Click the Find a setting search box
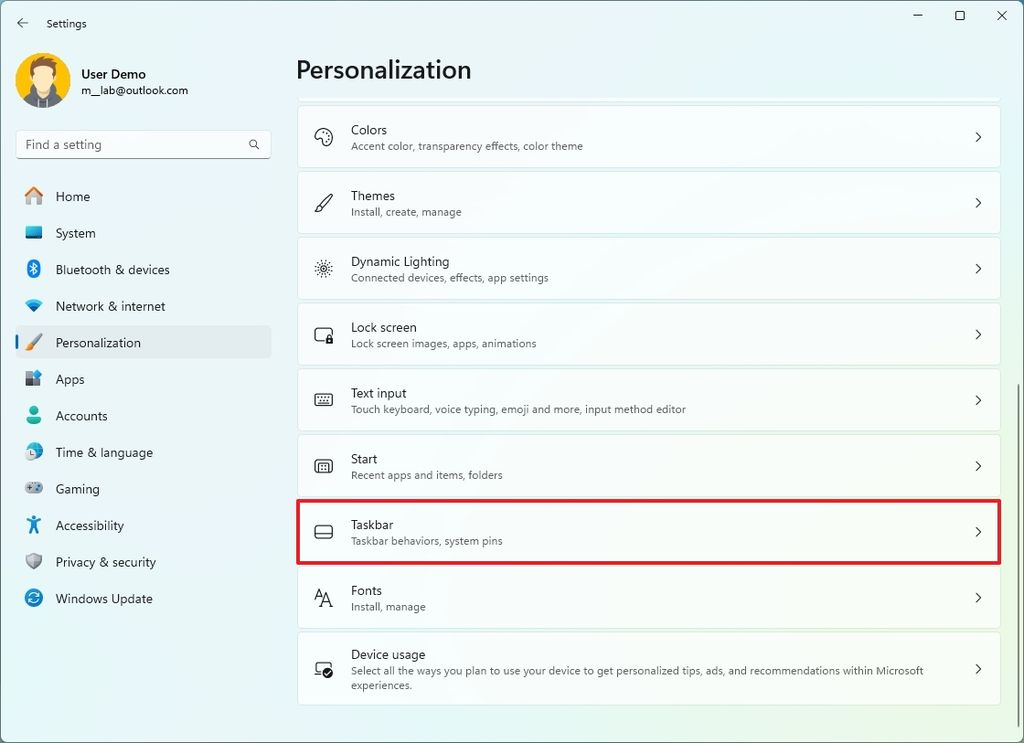1024x743 pixels. coord(143,144)
